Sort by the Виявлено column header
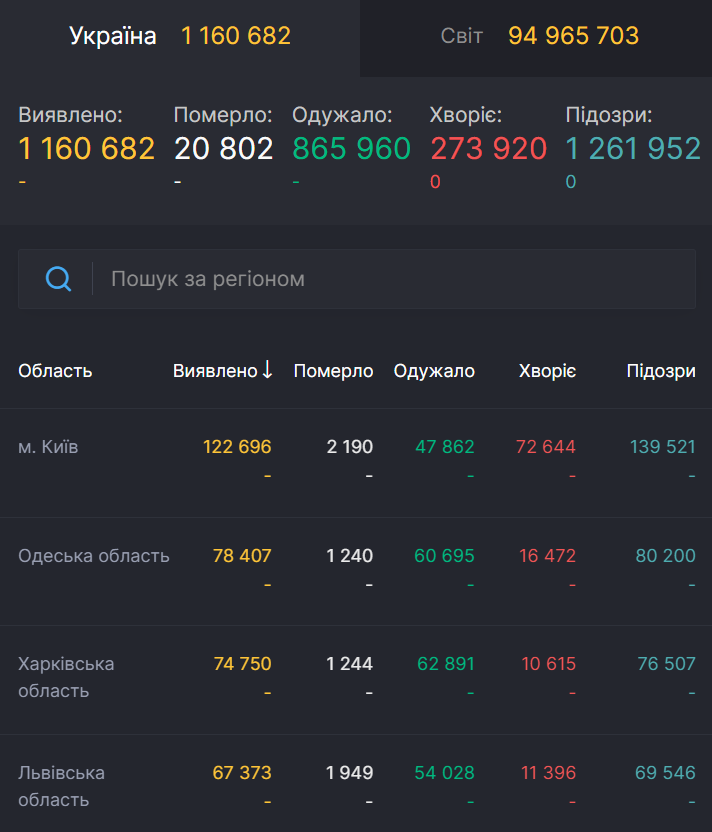This screenshot has height=832, width=712. [215, 371]
